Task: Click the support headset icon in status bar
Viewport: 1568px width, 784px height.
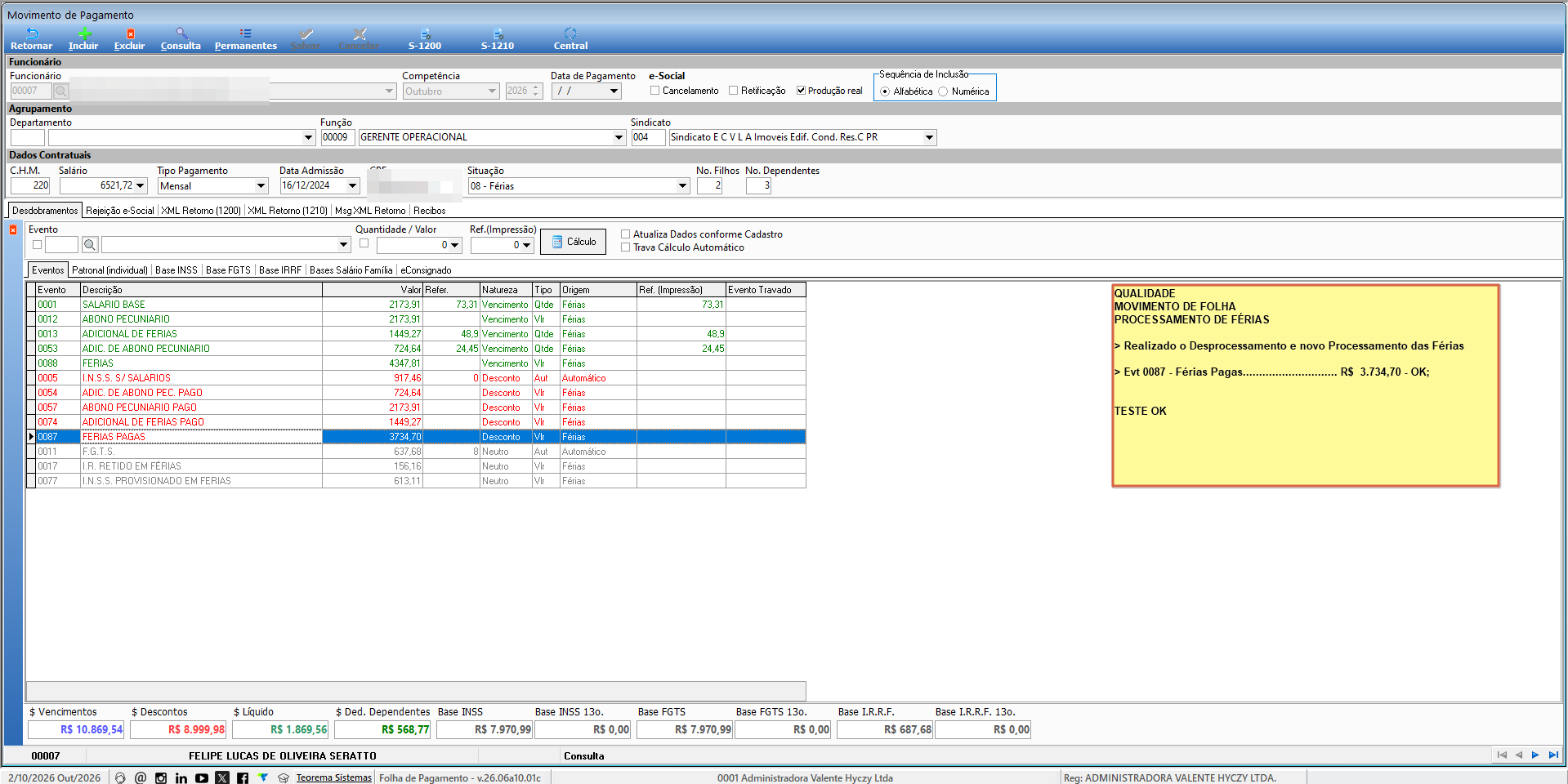Action: [120, 778]
